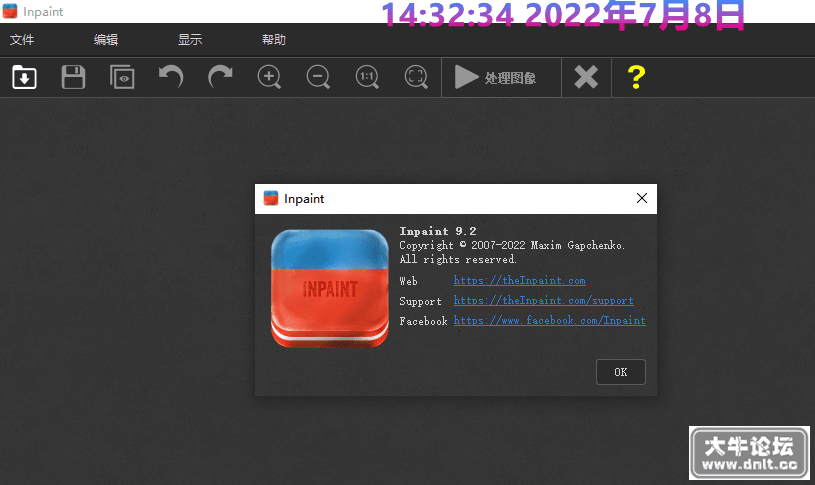The height and width of the screenshot is (485, 815).
Task: Click the Inpaint app icon in main title bar
Action: pos(10,11)
